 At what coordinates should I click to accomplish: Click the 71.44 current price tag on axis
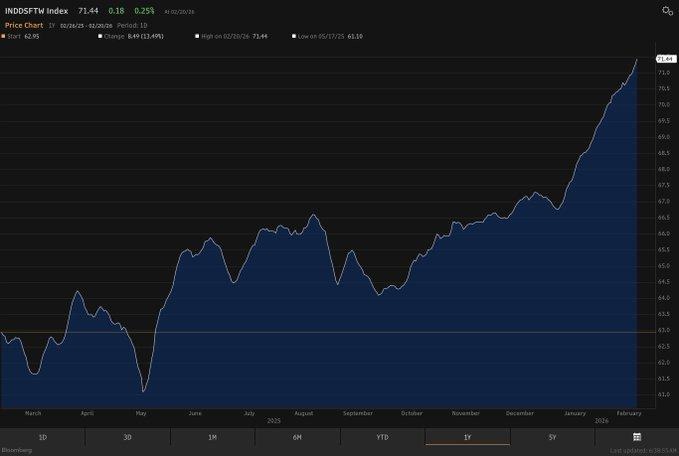point(666,59)
